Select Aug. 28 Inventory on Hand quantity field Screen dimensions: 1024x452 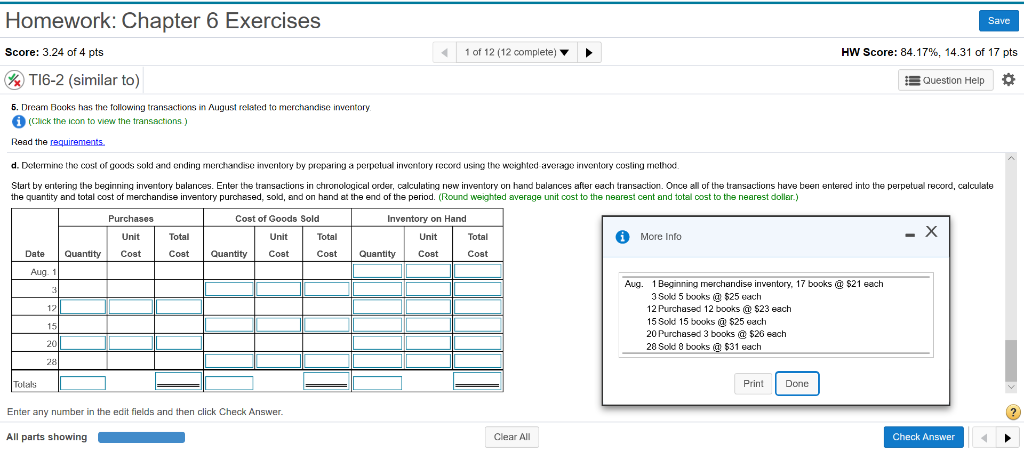(x=378, y=360)
